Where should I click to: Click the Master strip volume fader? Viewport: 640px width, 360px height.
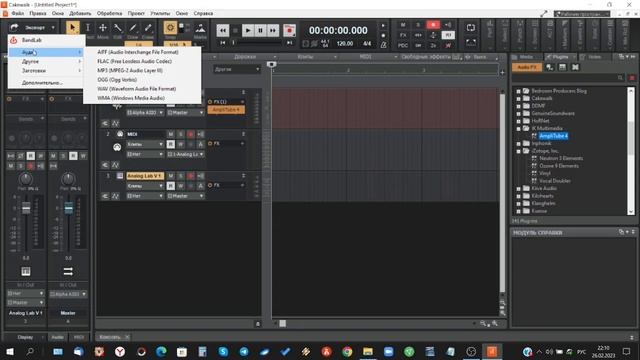tap(69, 208)
